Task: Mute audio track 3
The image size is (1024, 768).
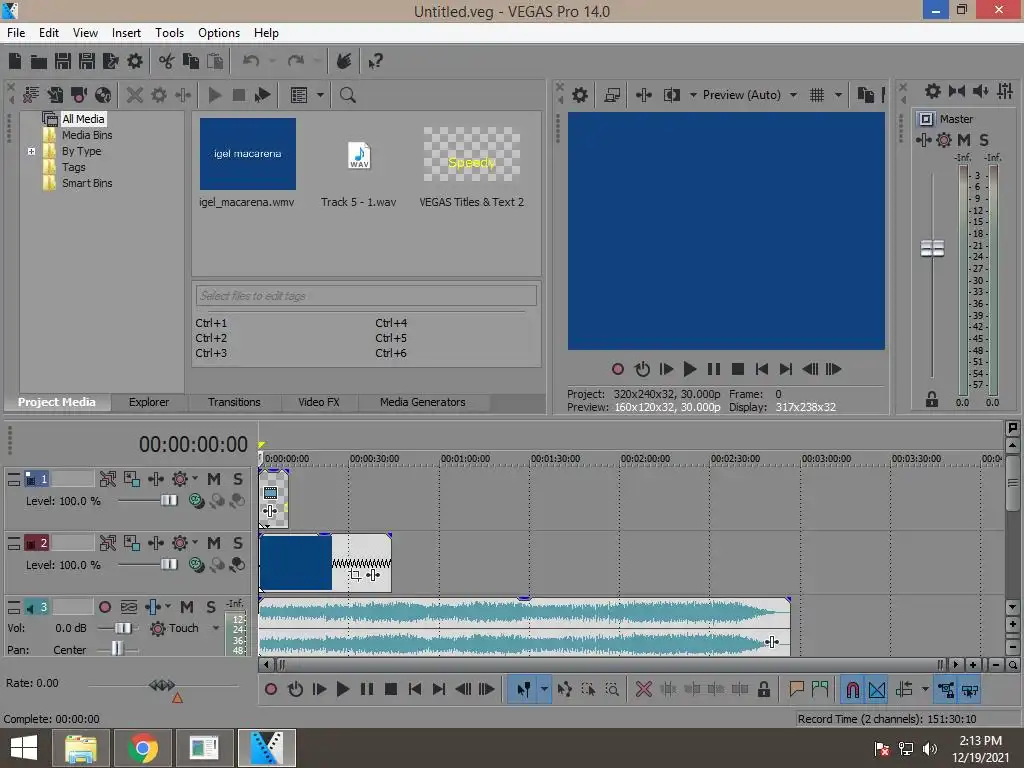Action: pos(187,607)
